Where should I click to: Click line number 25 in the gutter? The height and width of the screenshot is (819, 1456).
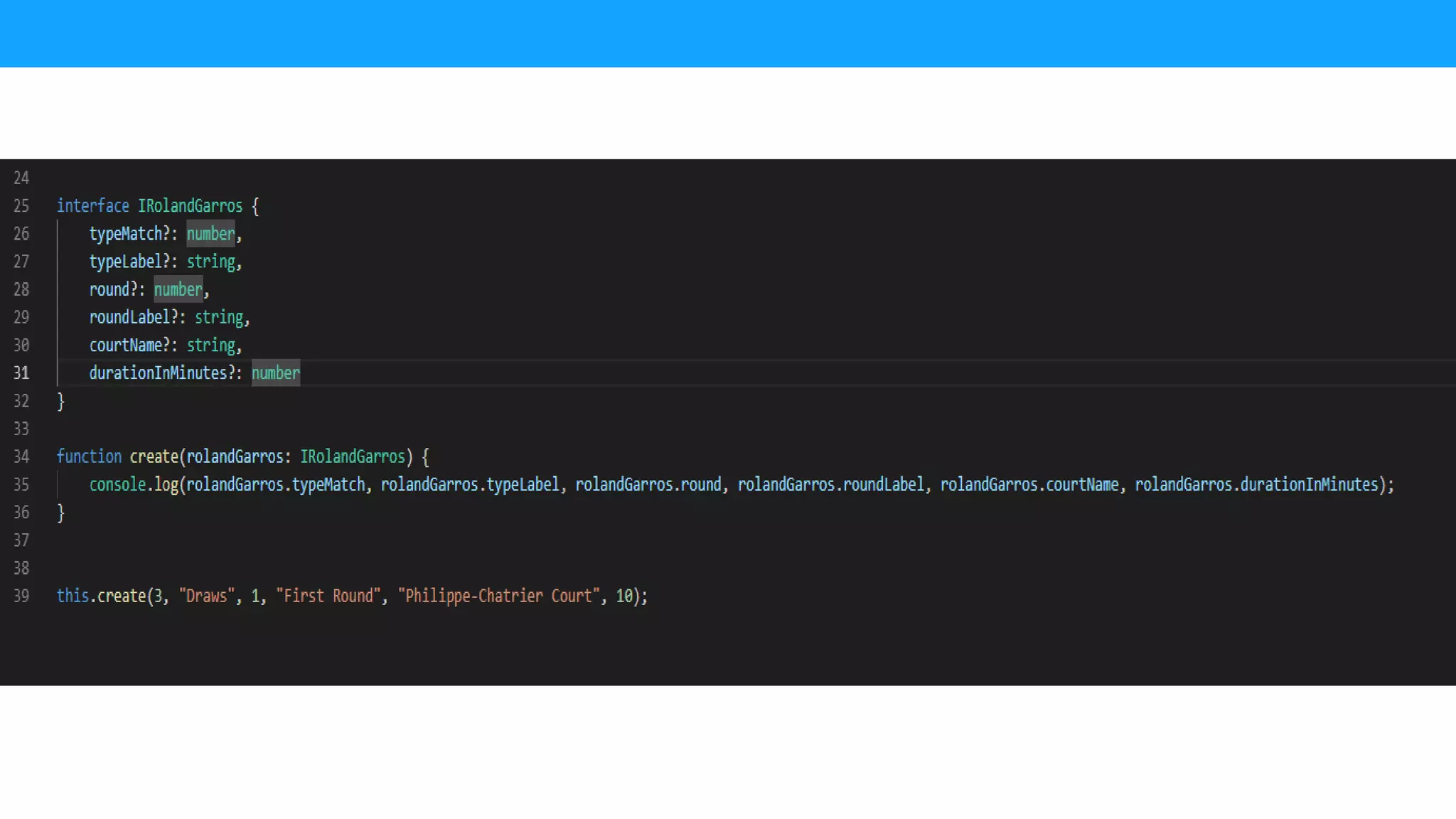click(x=21, y=206)
